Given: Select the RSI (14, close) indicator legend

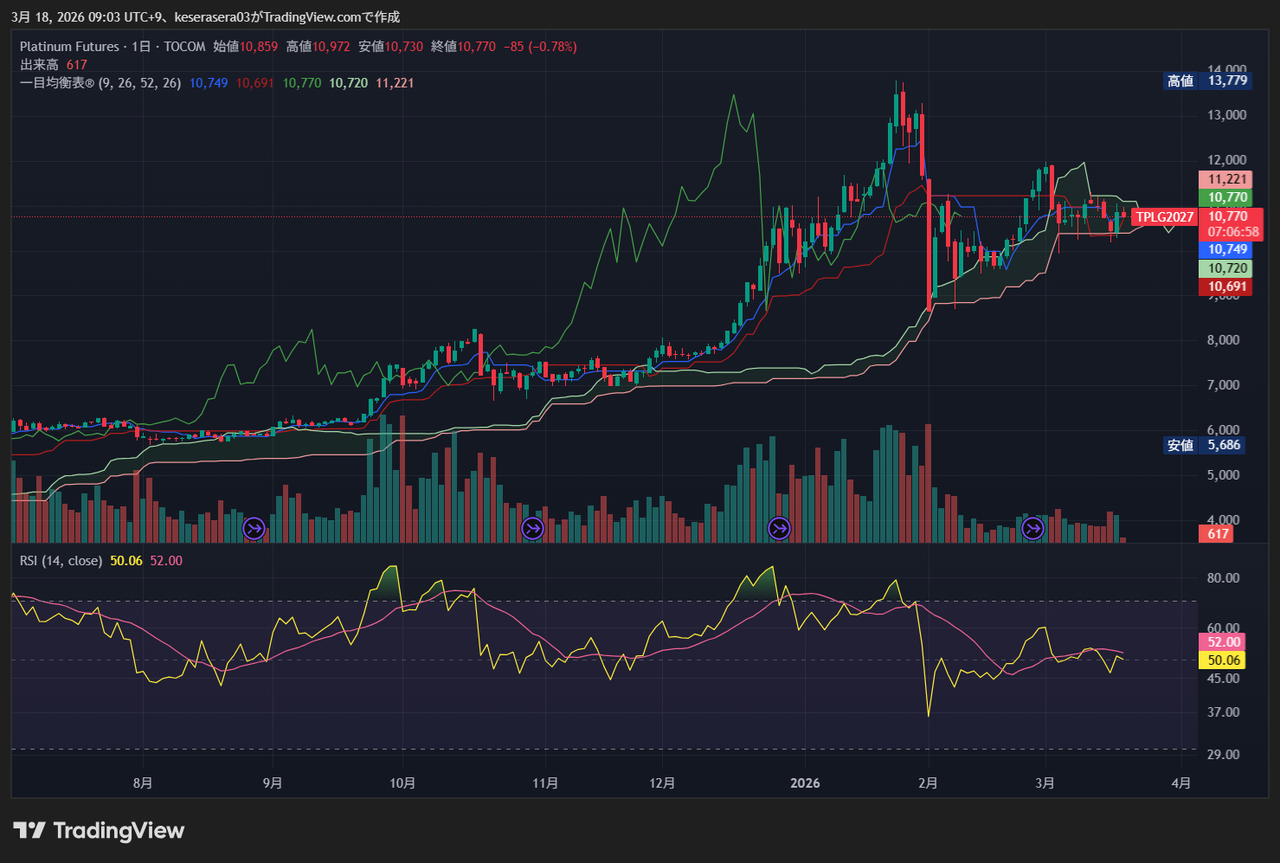Looking at the screenshot, I should (x=61, y=560).
